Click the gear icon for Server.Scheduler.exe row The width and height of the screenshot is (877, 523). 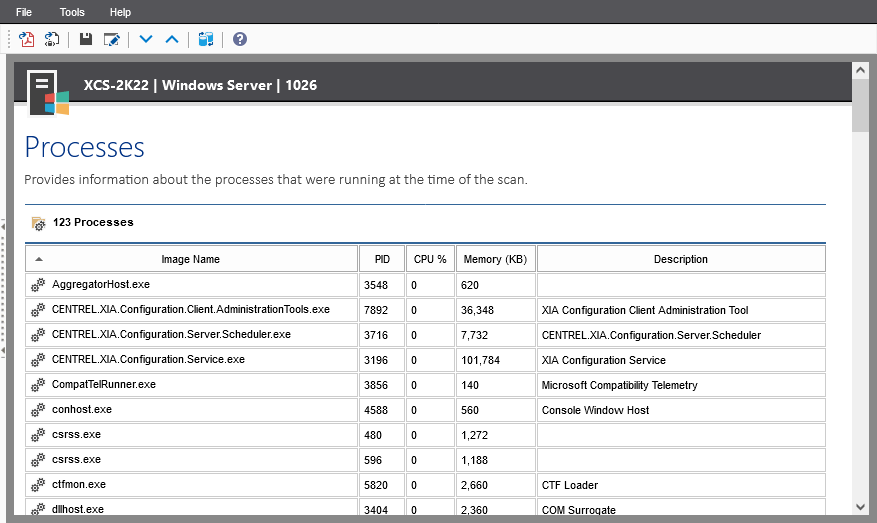(x=38, y=335)
